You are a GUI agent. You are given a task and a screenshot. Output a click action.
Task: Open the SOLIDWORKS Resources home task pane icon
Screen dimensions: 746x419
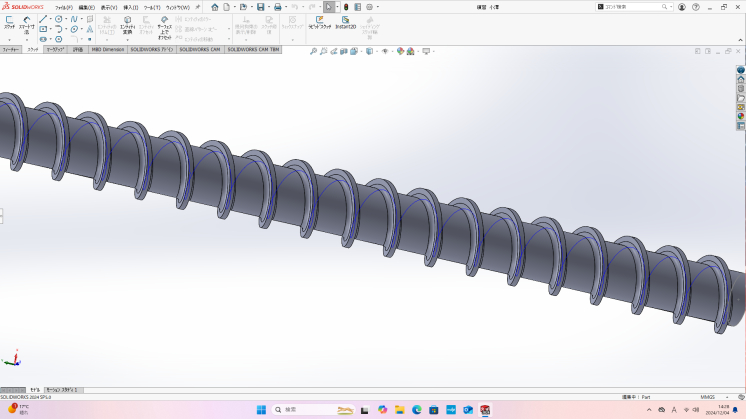(741, 79)
